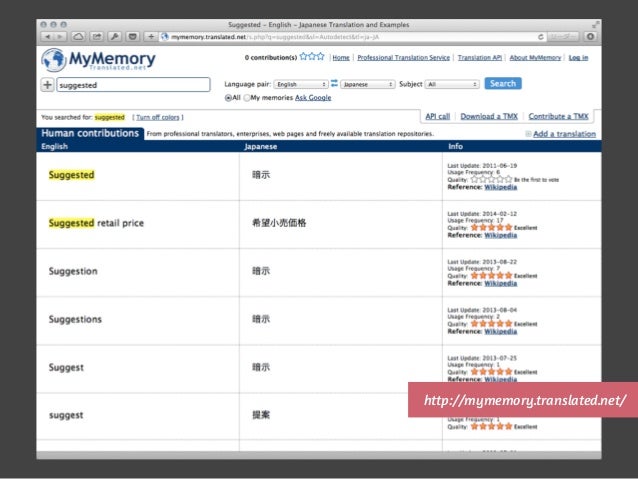Click Turn off colors link
Screen dimensions: 638x479
(x=157, y=117)
